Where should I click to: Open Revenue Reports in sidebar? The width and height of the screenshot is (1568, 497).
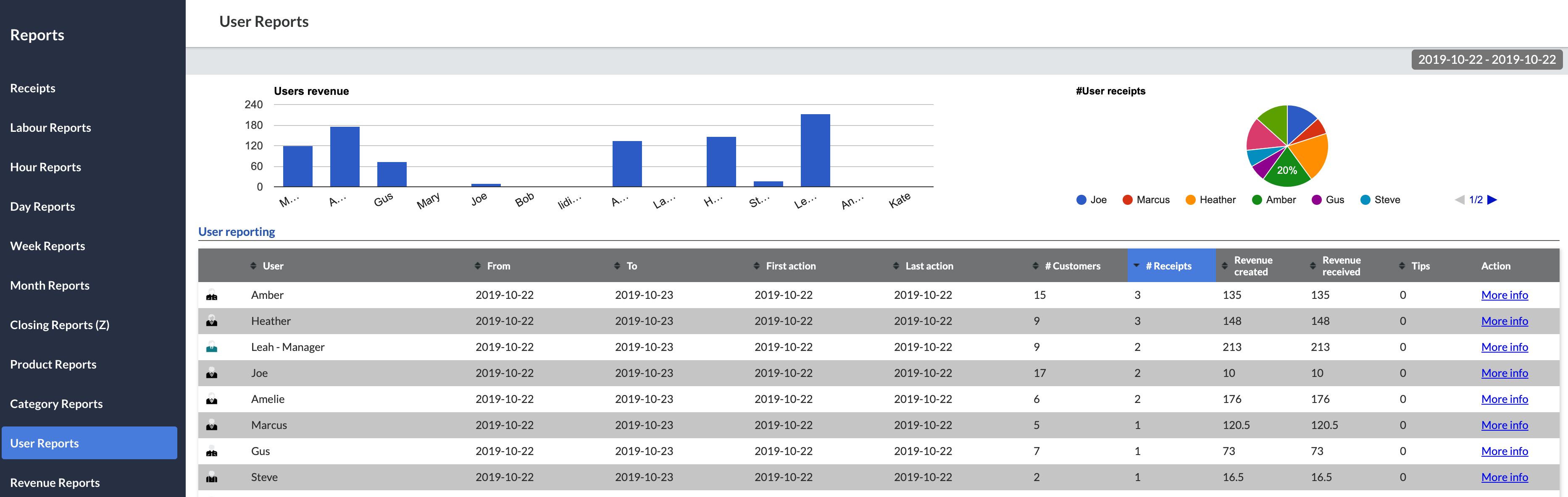click(x=55, y=482)
